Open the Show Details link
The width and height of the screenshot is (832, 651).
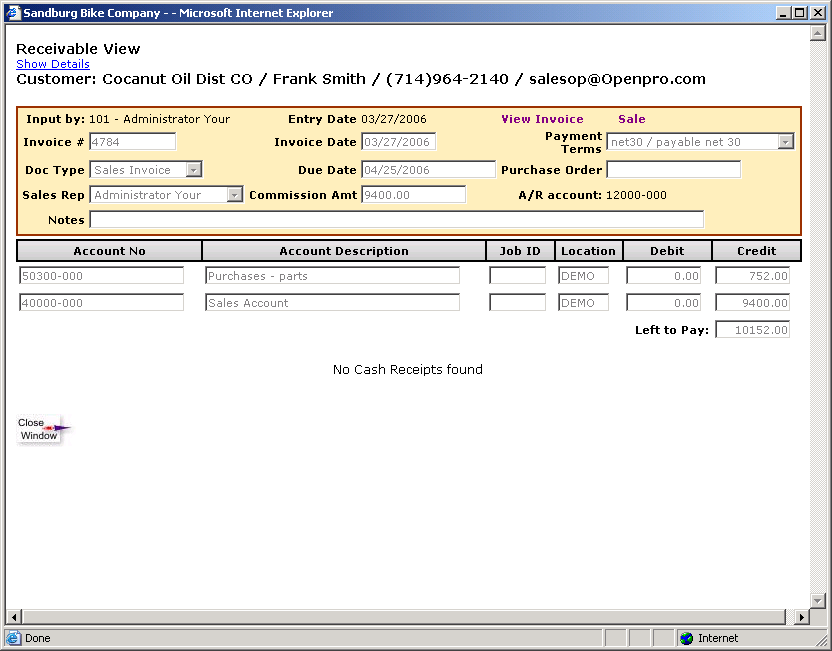52,64
